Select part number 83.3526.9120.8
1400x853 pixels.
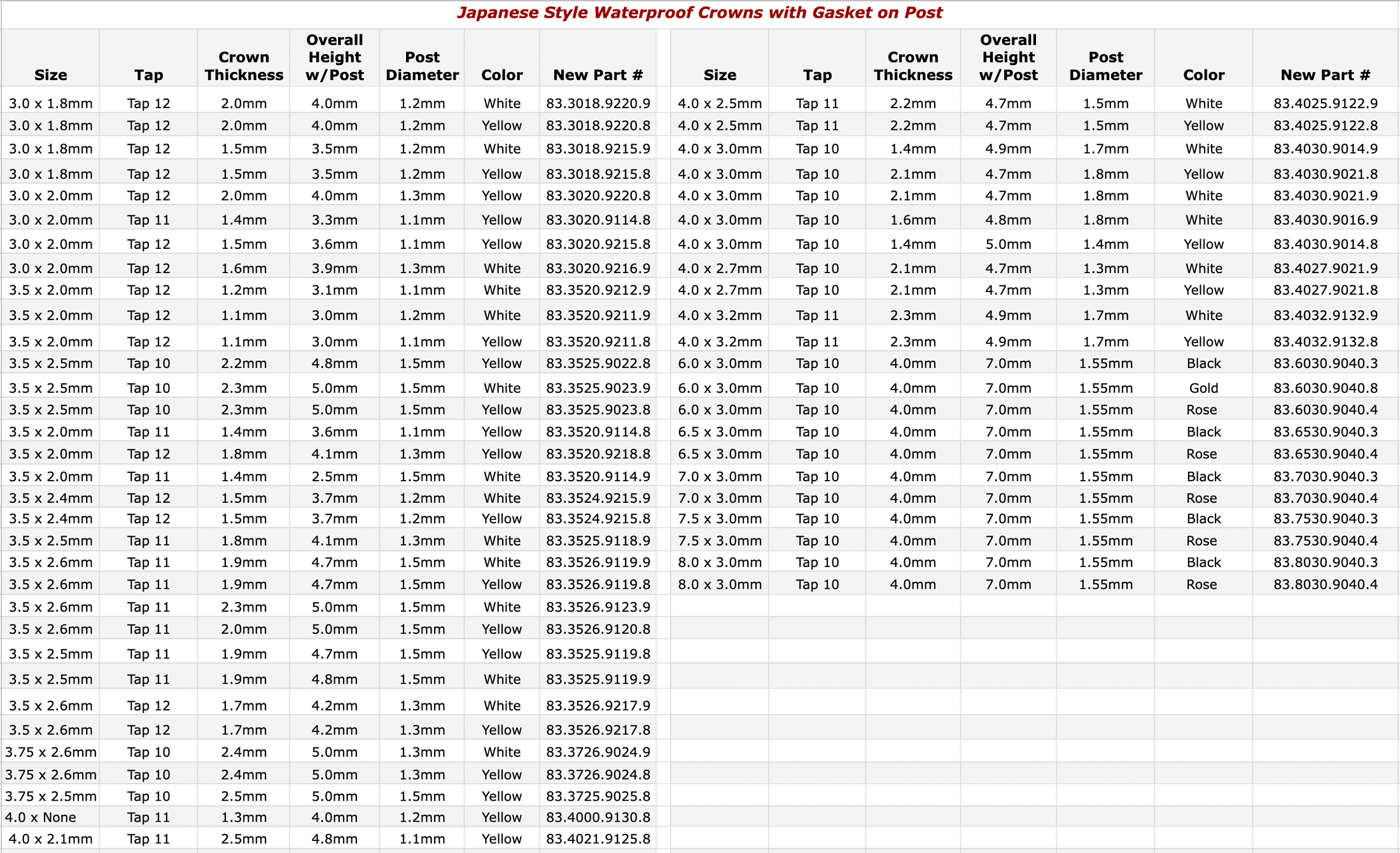(x=598, y=629)
